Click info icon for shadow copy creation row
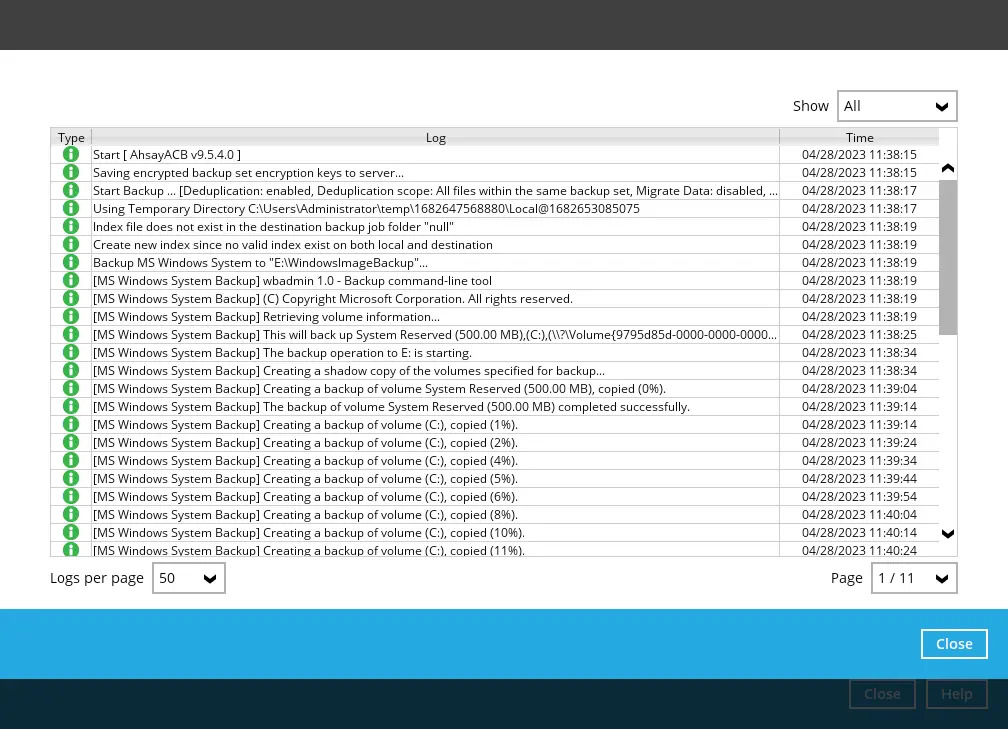This screenshot has width=1008, height=729. coord(71,371)
